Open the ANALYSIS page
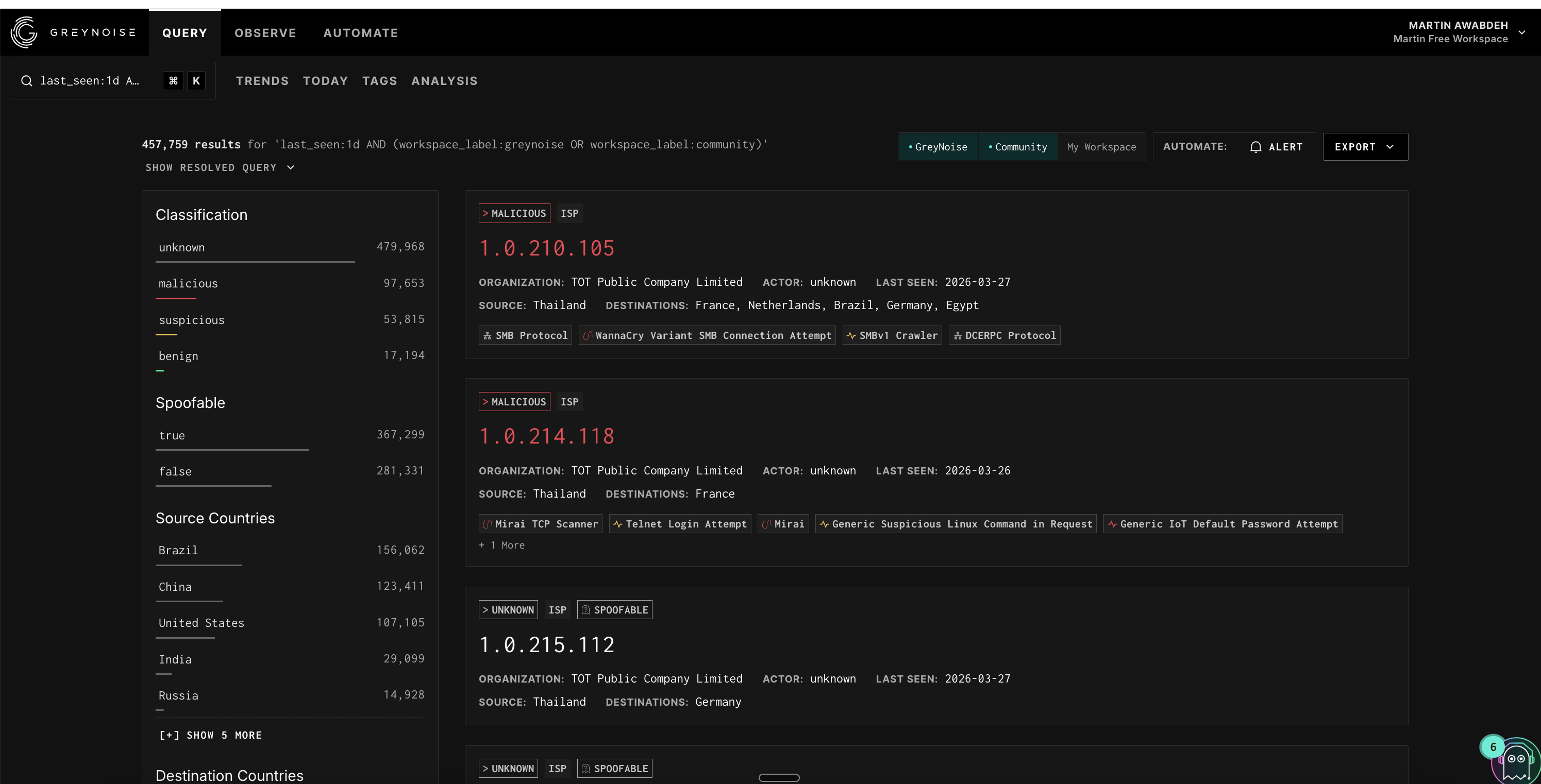This screenshot has height=784, width=1541. coord(444,81)
